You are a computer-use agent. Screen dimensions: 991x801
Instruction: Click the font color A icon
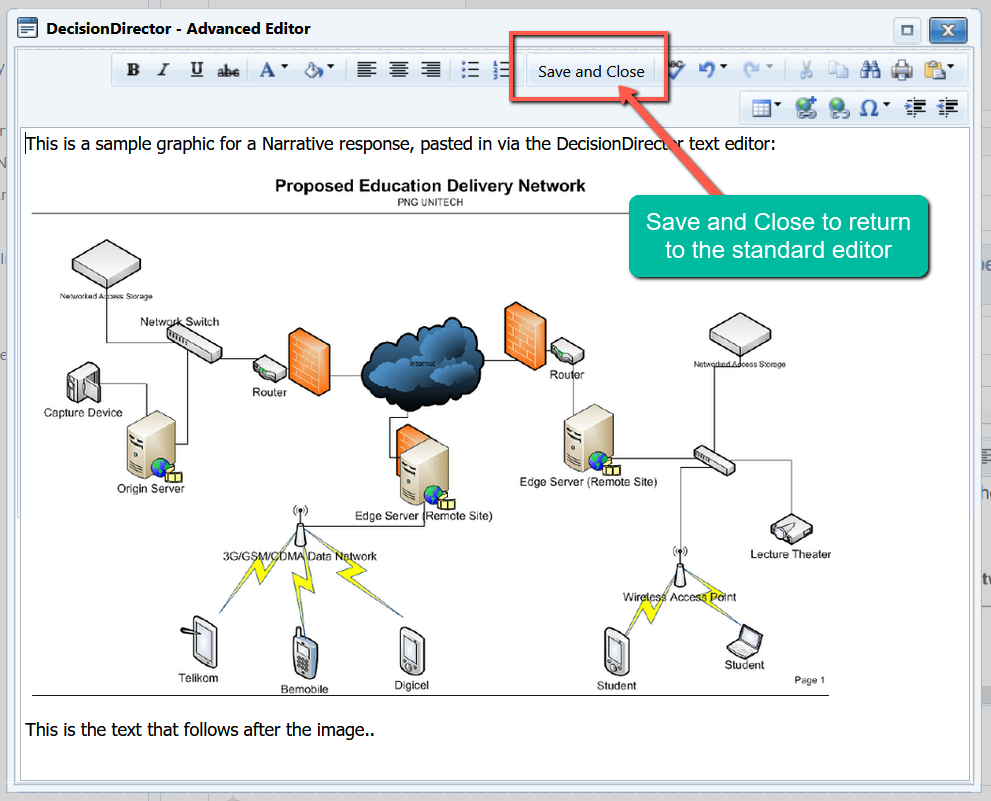(x=267, y=70)
